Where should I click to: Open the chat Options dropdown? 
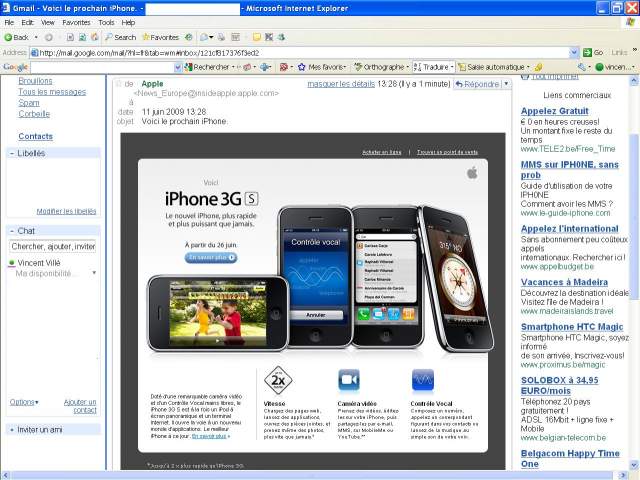point(24,402)
